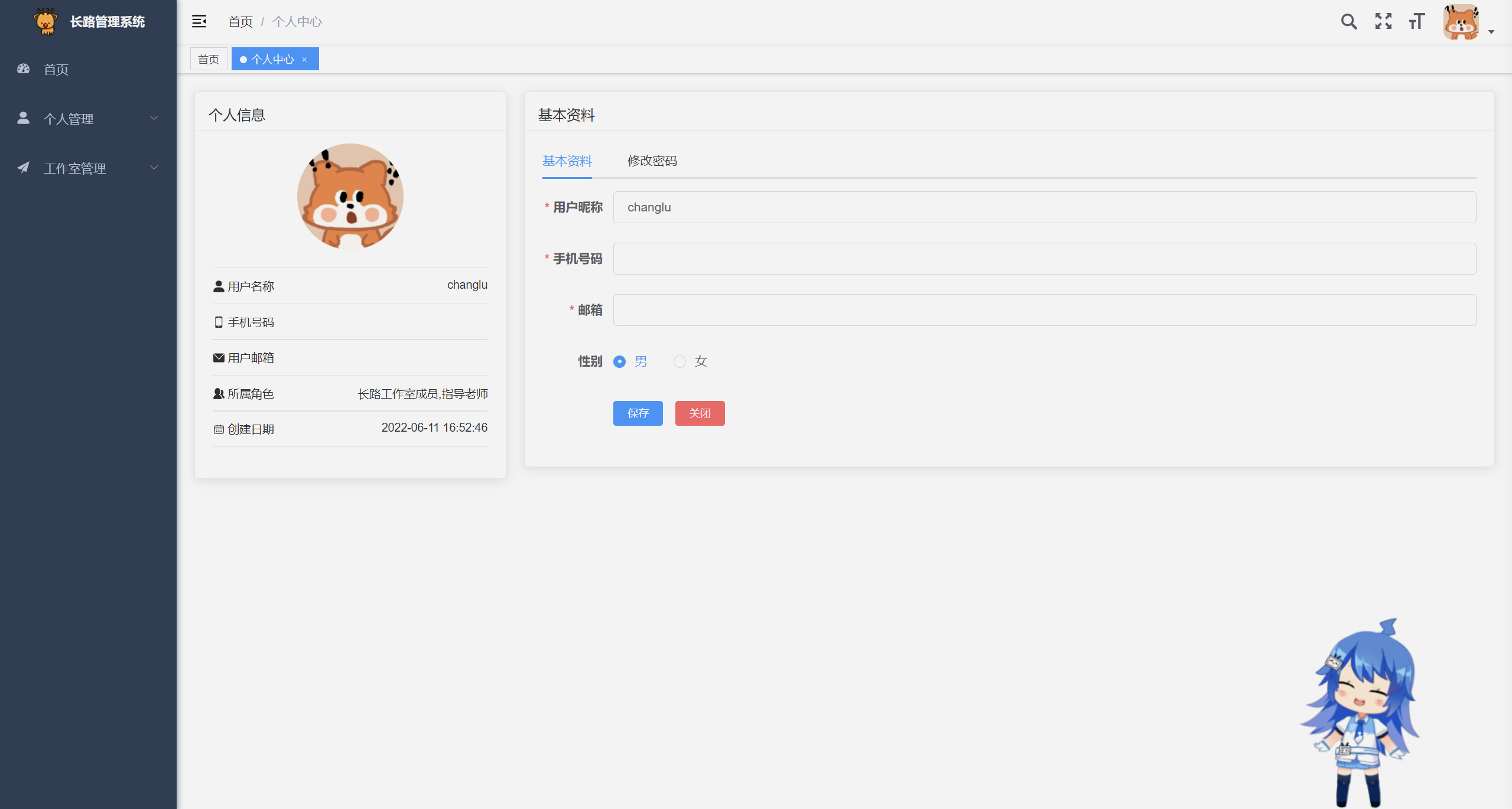Click the person icon for 个人管理
Viewport: 1512px width, 809px height.
point(24,118)
